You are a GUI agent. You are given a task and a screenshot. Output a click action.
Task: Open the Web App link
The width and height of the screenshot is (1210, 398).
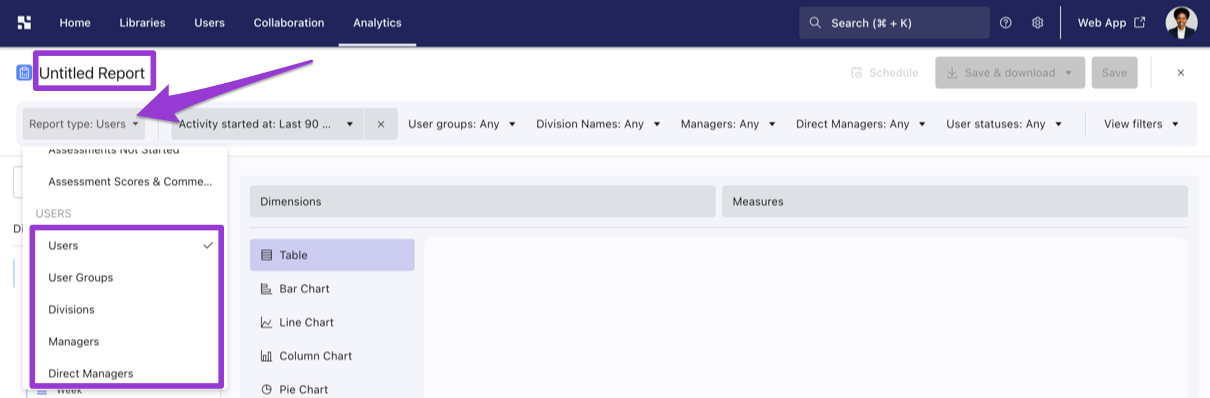tap(1111, 23)
